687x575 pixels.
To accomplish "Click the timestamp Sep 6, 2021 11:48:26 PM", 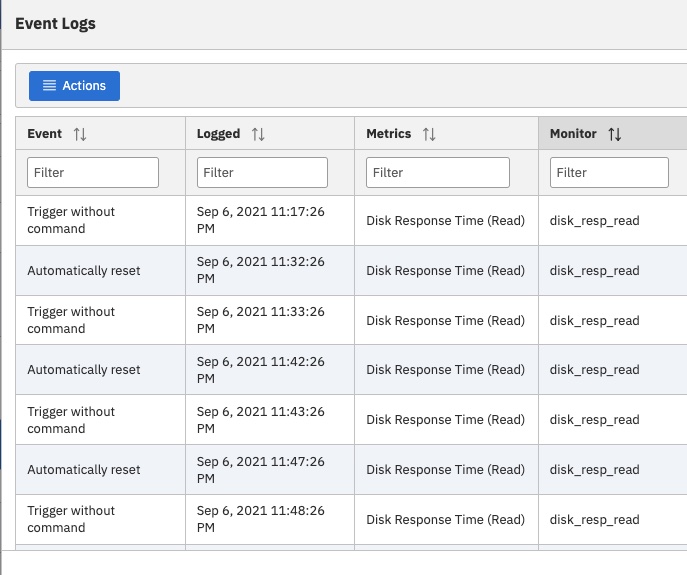I will 261,519.
